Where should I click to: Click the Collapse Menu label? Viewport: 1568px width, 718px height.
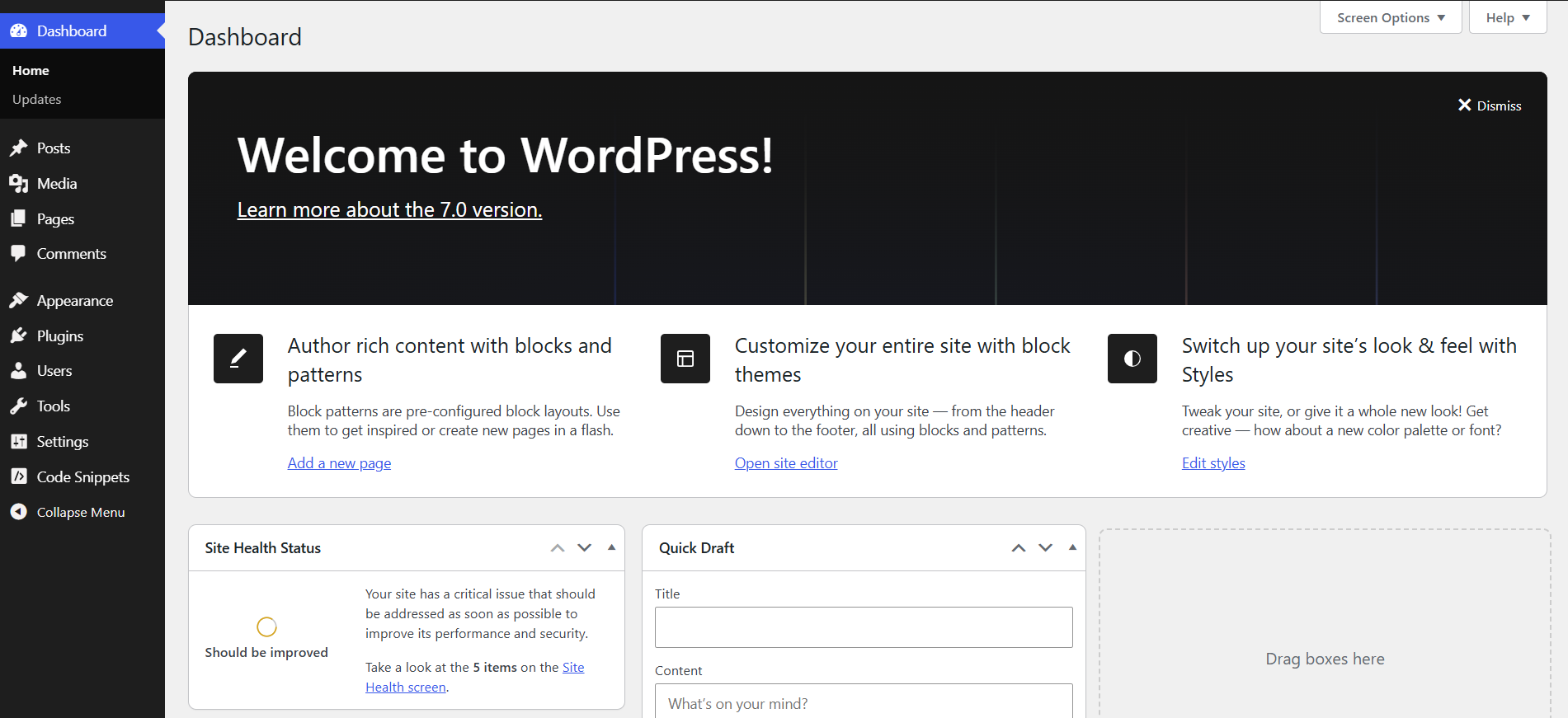tap(81, 513)
